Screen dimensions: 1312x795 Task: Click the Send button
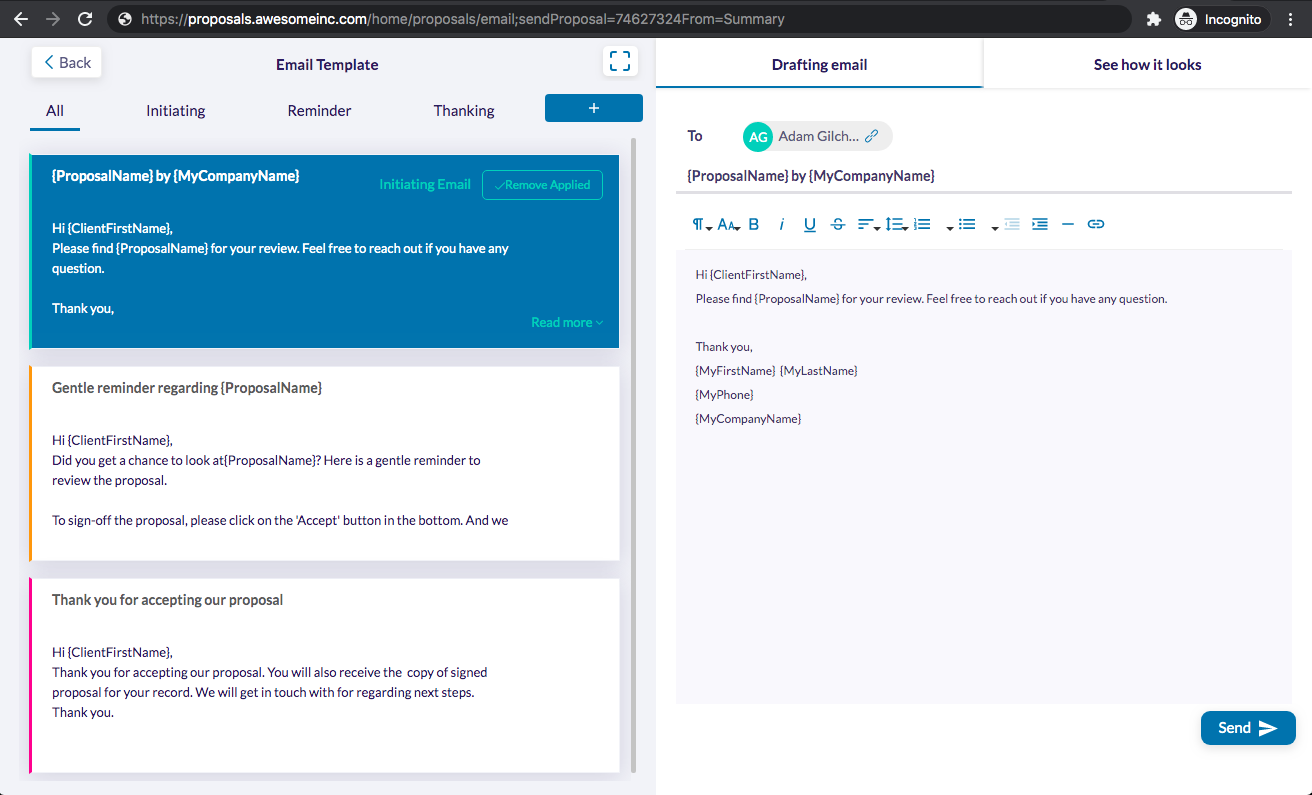(x=1247, y=728)
